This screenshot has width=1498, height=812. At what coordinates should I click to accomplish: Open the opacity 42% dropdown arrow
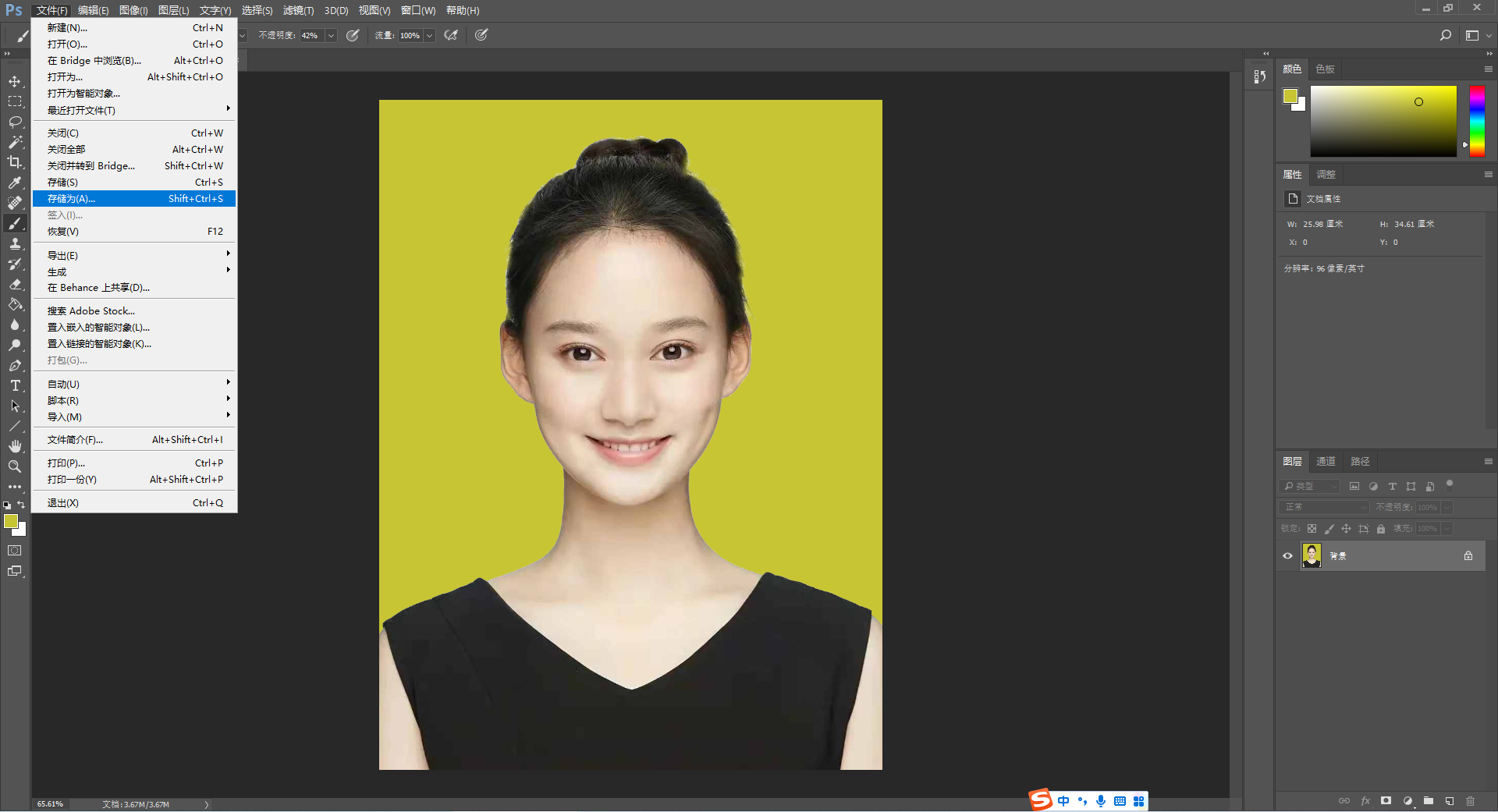(331, 35)
